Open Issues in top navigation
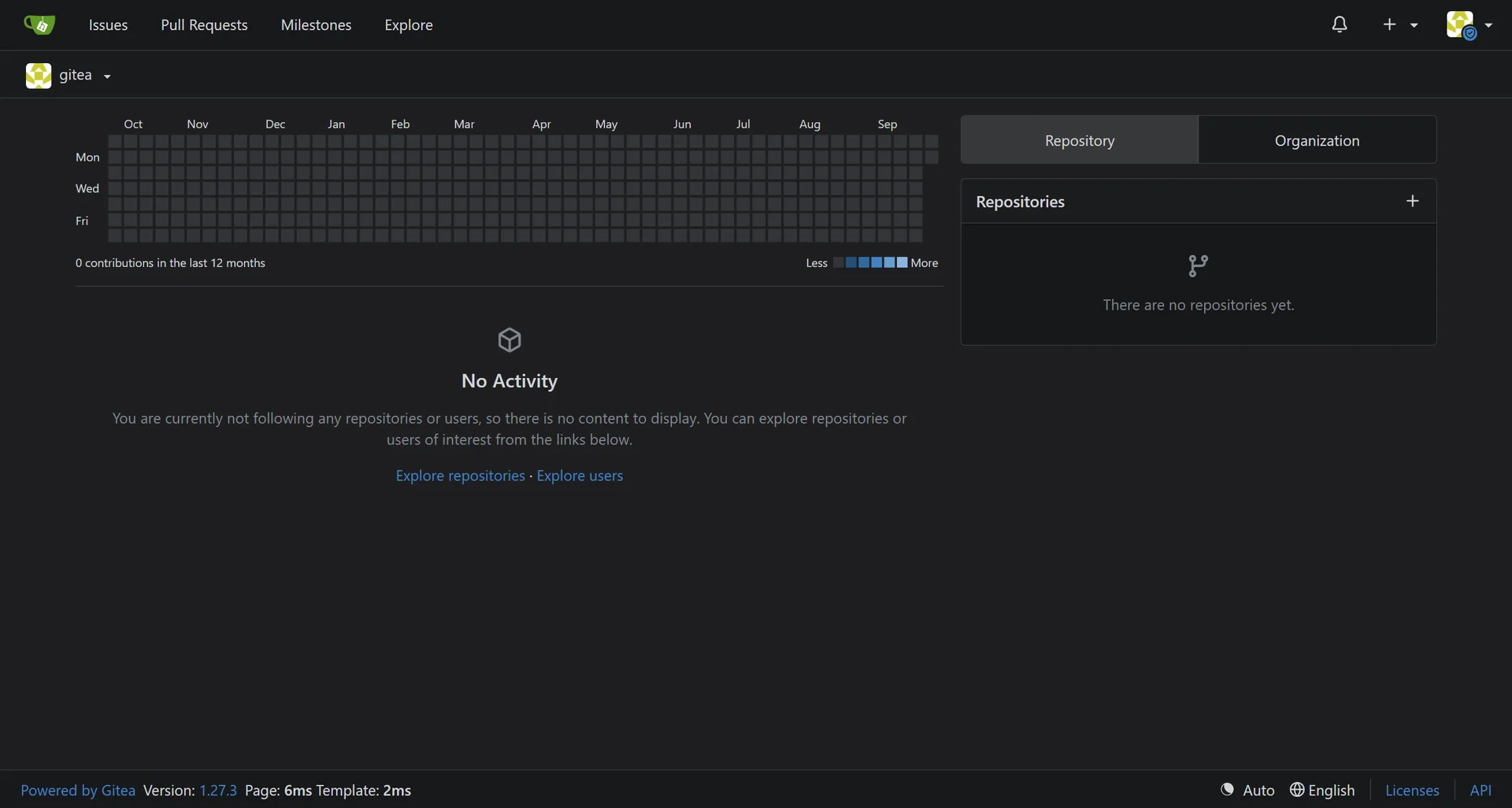Image resolution: width=1512 pixels, height=808 pixels. point(108,24)
